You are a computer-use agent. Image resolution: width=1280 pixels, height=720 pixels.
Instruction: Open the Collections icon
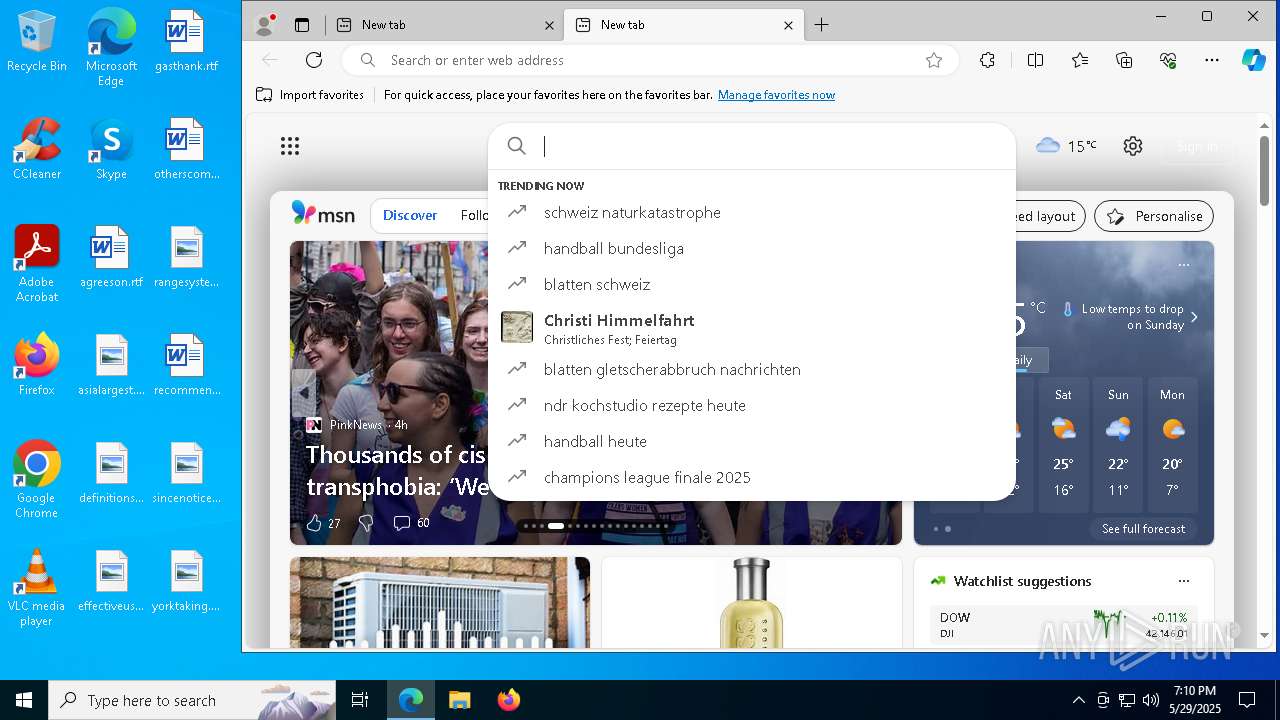[x=1124, y=60]
